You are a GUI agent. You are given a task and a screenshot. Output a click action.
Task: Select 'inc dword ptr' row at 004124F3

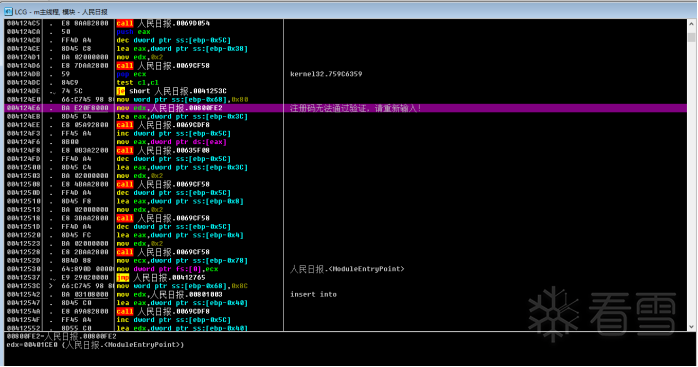[174, 133]
